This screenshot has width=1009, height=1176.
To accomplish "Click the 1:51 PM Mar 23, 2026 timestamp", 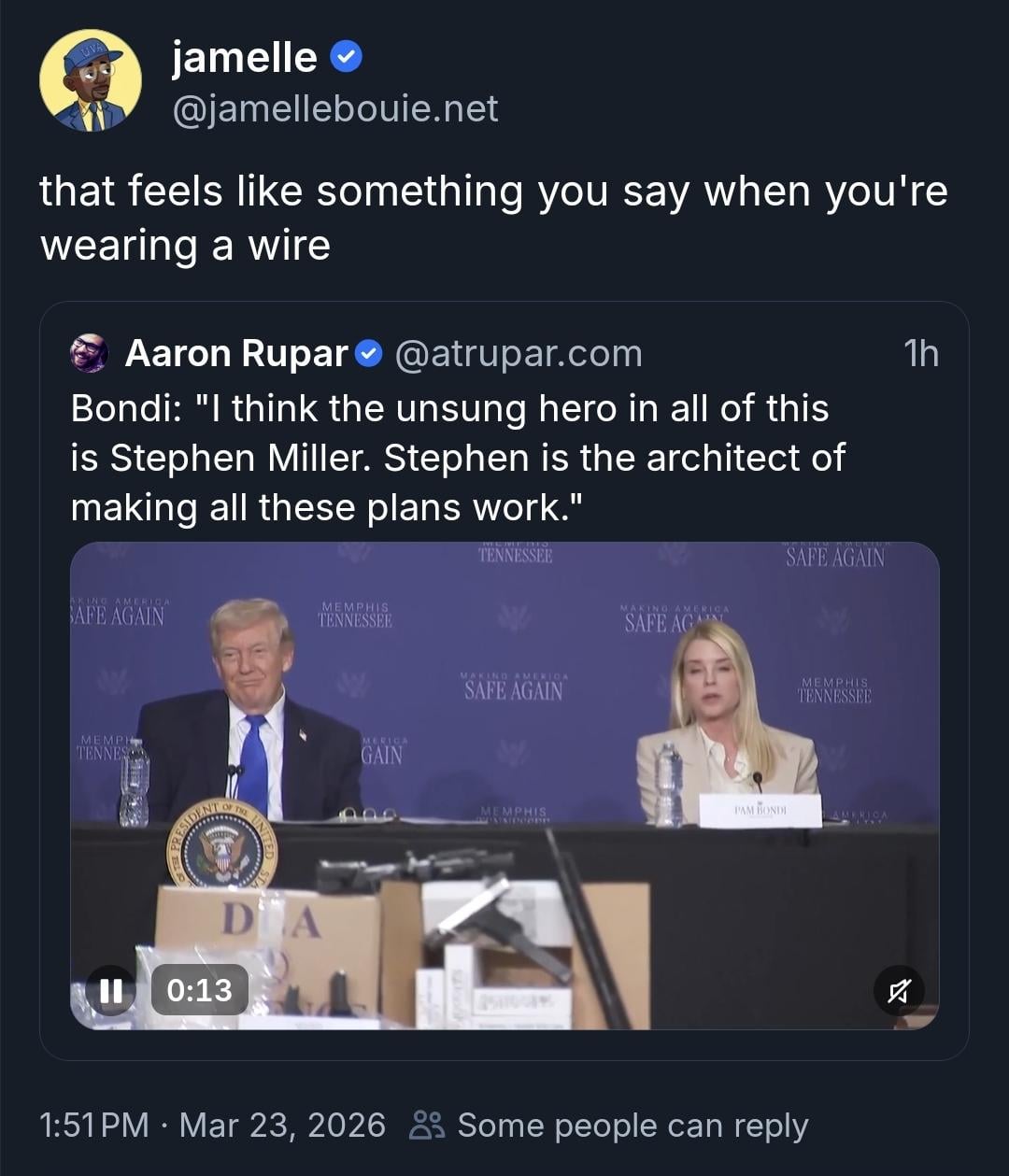I will pos(212,1125).
